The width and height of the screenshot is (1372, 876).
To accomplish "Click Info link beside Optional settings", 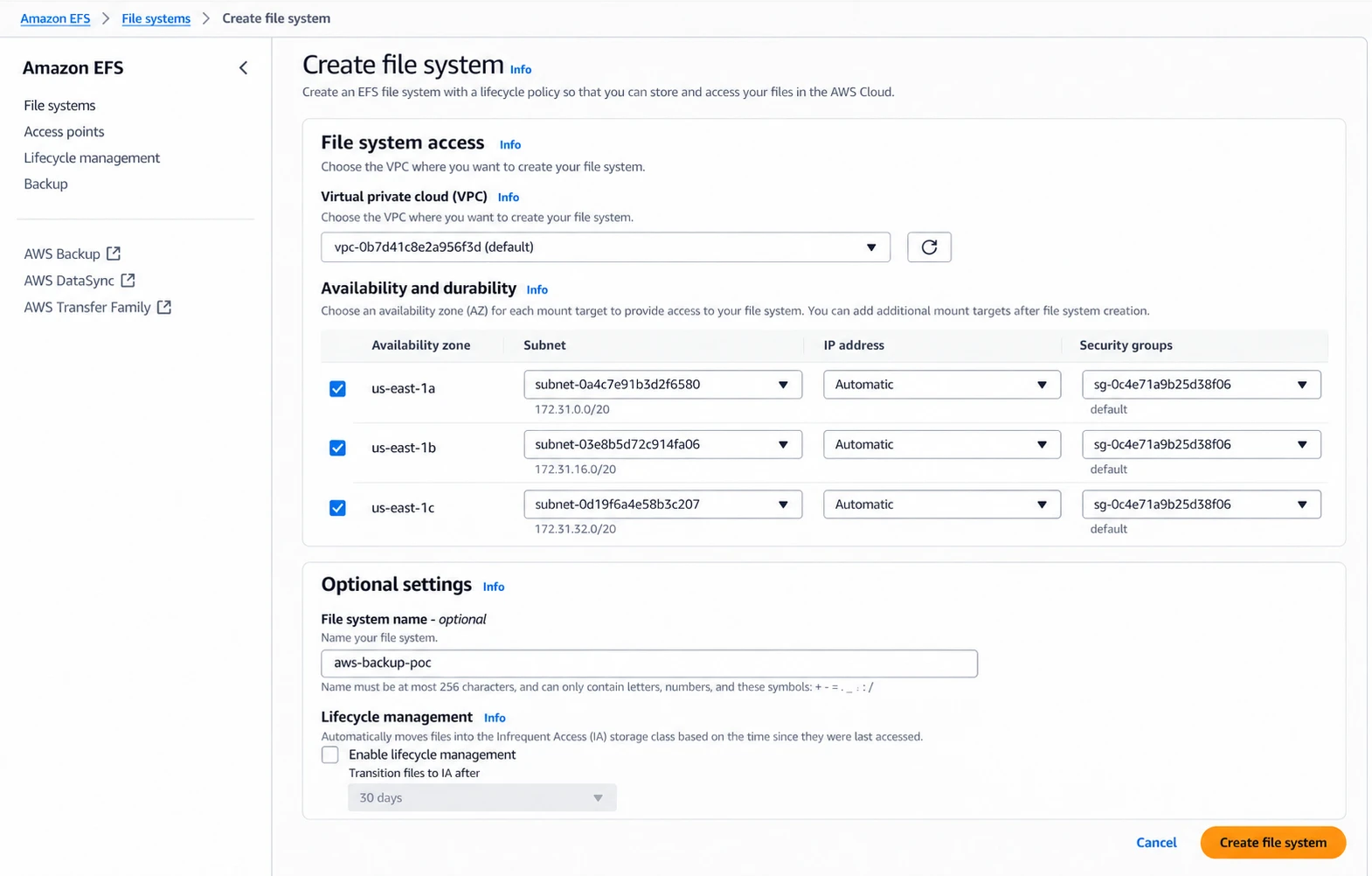I will (x=494, y=587).
